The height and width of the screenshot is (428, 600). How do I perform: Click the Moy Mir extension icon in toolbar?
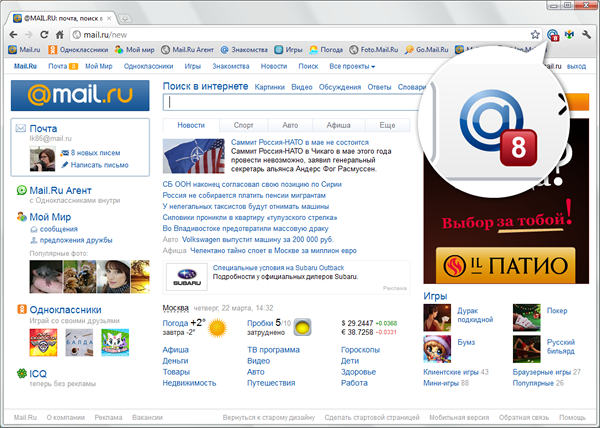click(x=570, y=35)
